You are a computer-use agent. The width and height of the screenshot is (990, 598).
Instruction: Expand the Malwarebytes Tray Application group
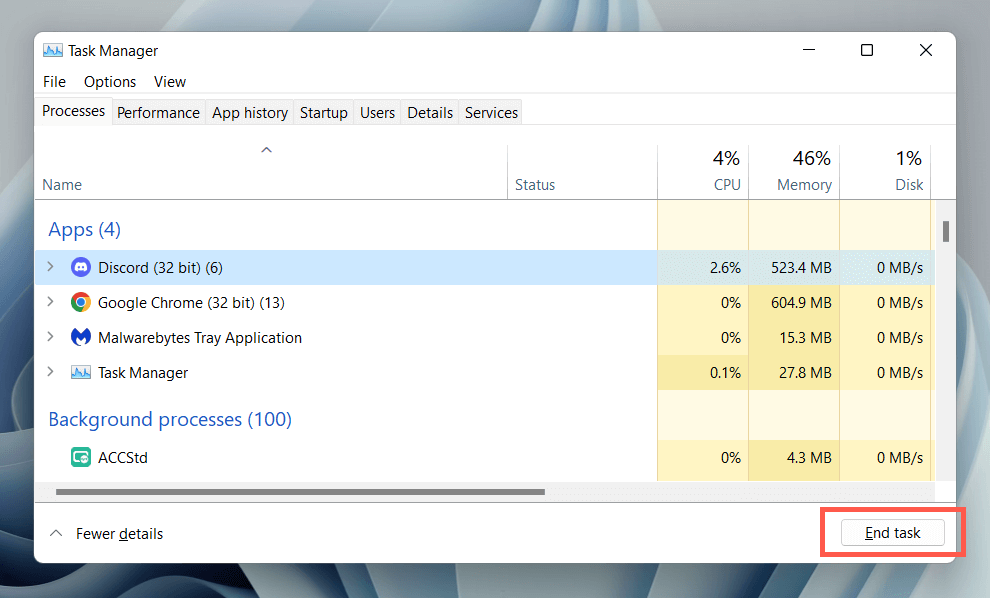point(51,337)
